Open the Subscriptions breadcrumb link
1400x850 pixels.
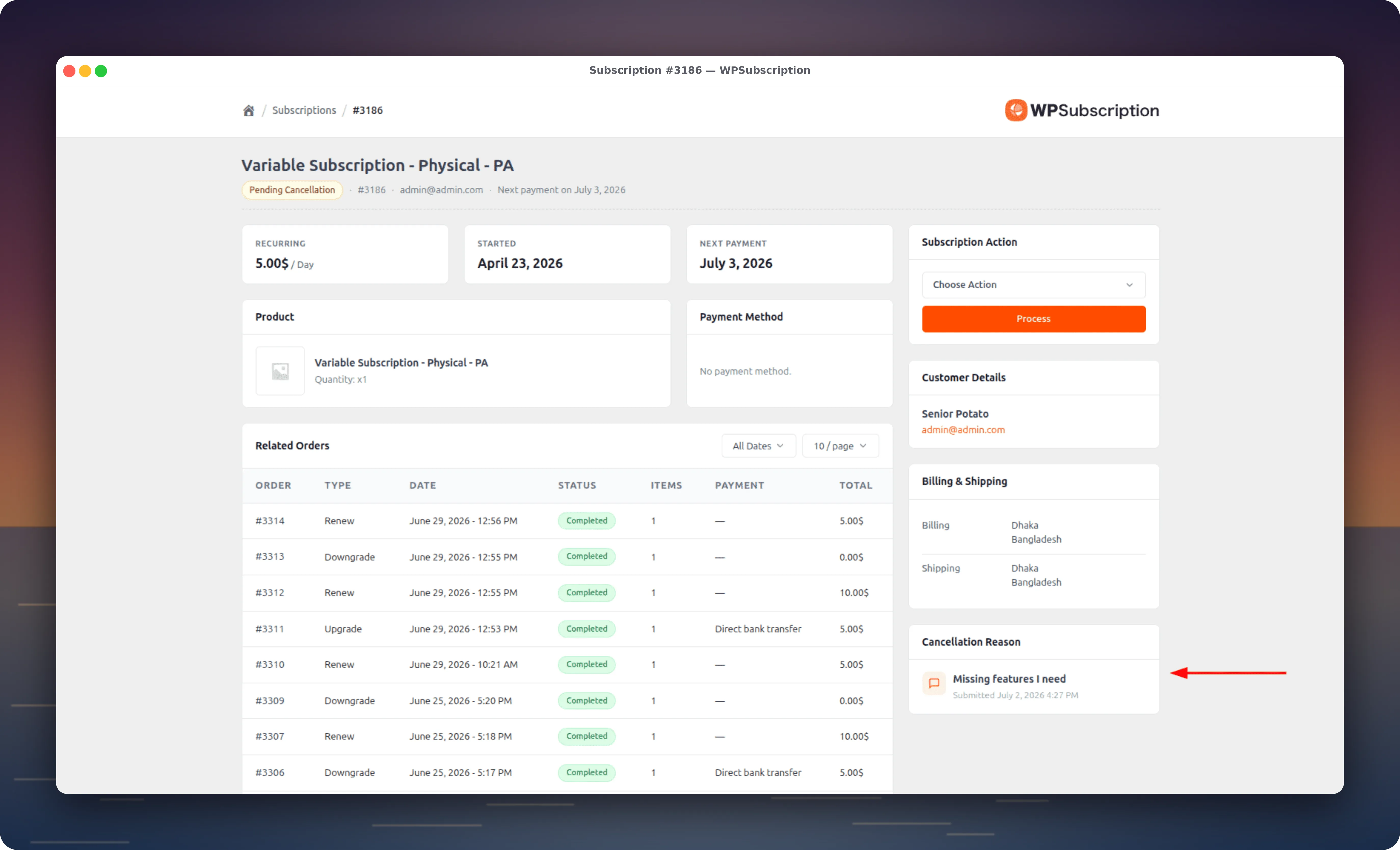[304, 110]
